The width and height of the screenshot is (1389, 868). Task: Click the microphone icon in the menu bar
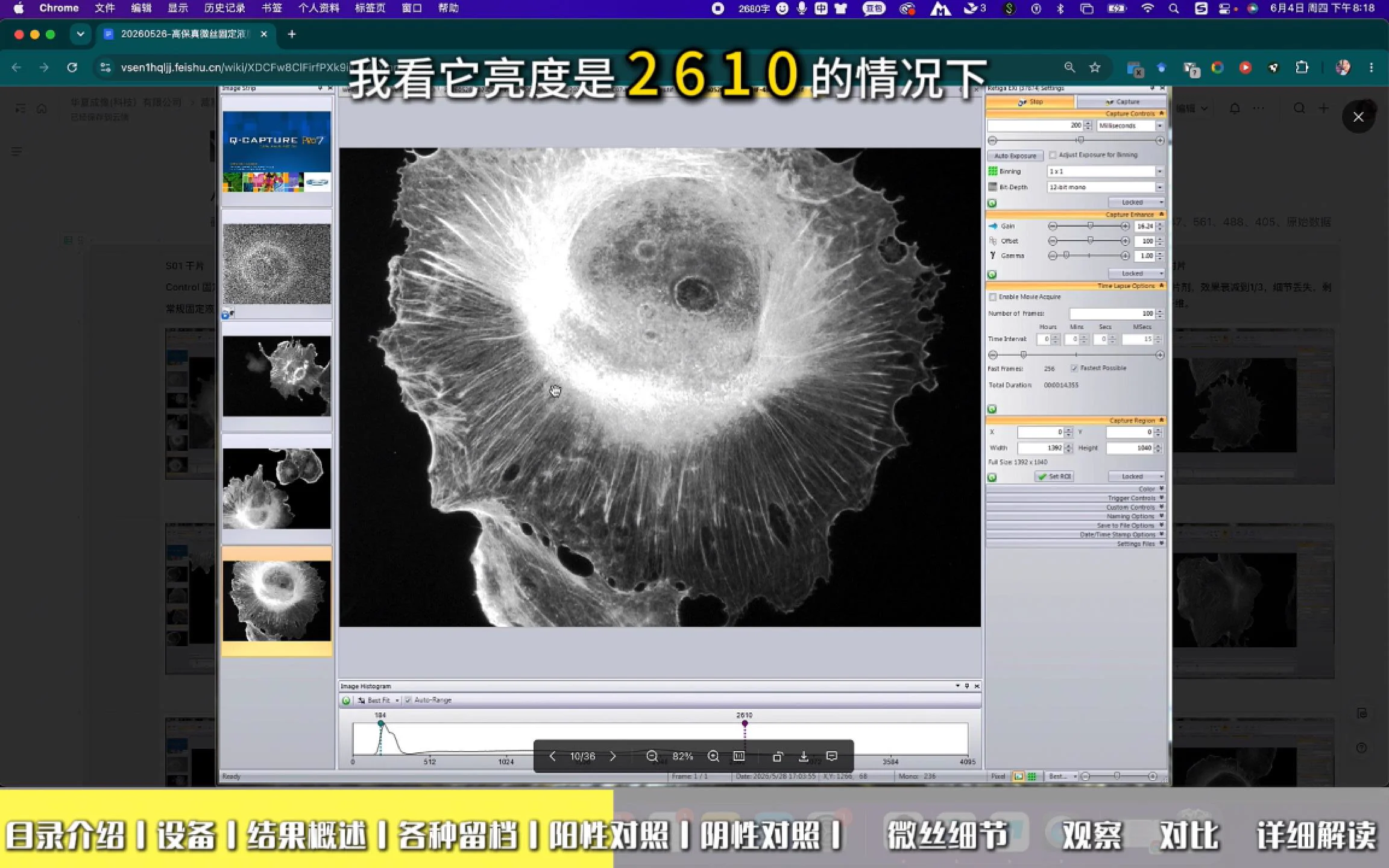(802, 8)
